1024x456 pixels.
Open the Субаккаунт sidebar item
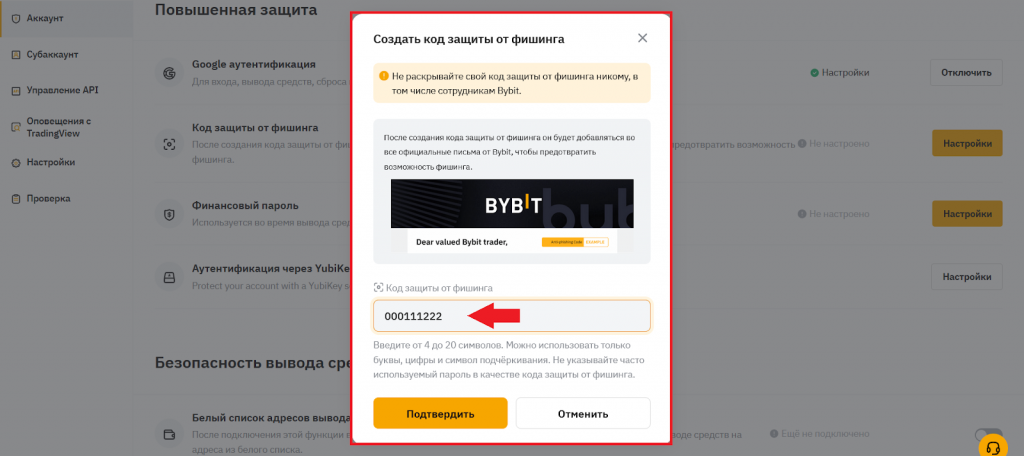pos(52,54)
